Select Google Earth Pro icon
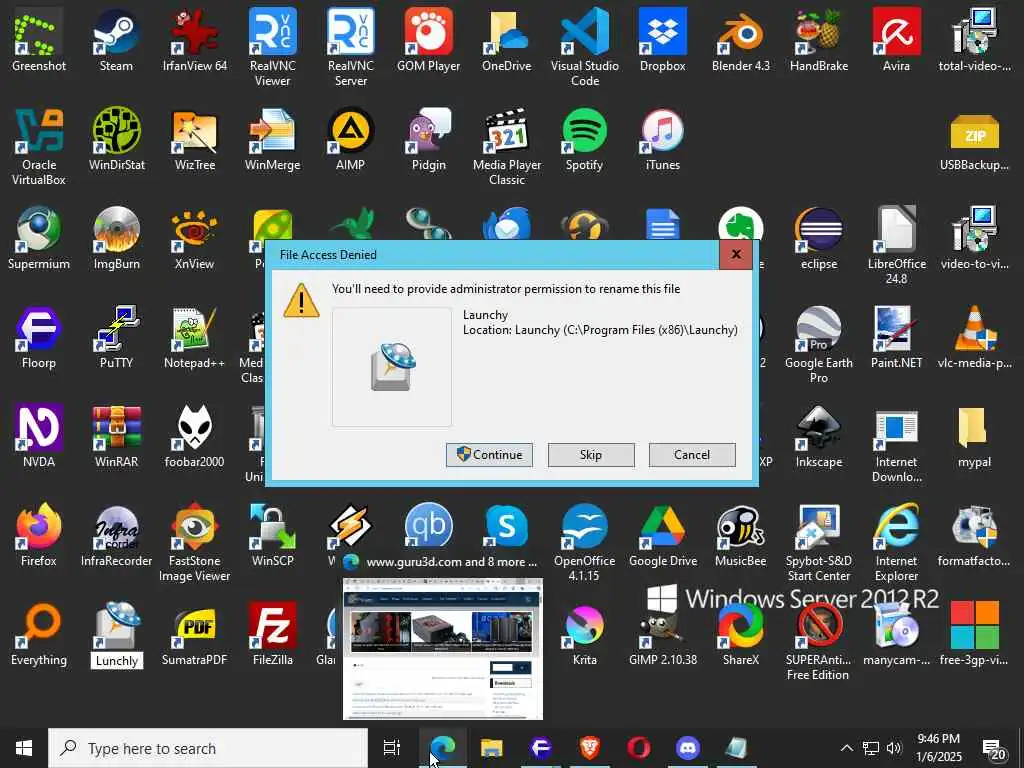Viewport: 1024px width, 768px height. point(818,344)
